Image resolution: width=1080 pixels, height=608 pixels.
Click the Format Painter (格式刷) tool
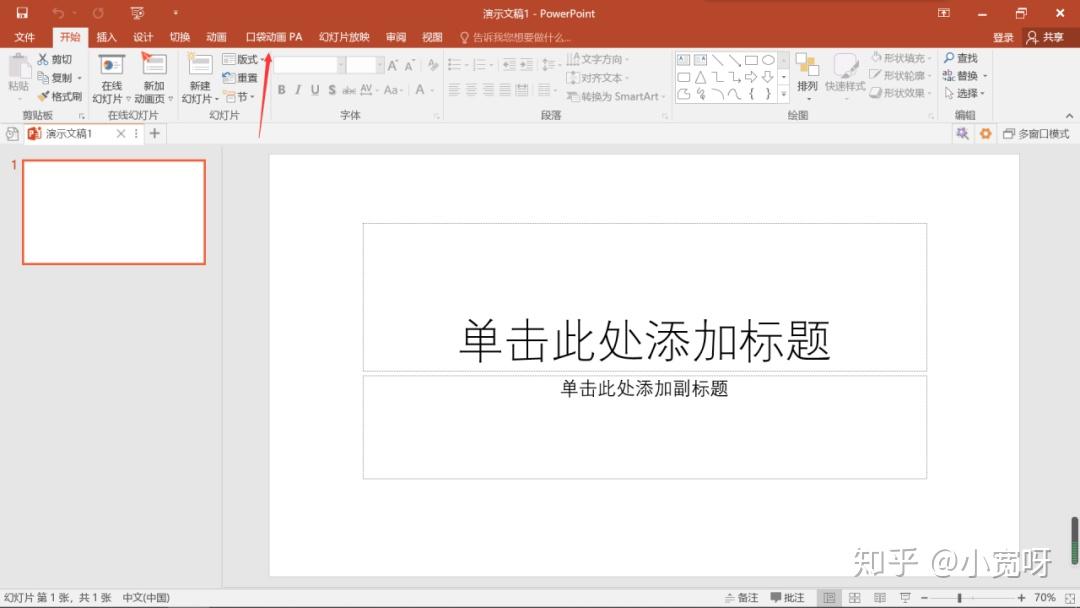click(x=61, y=96)
